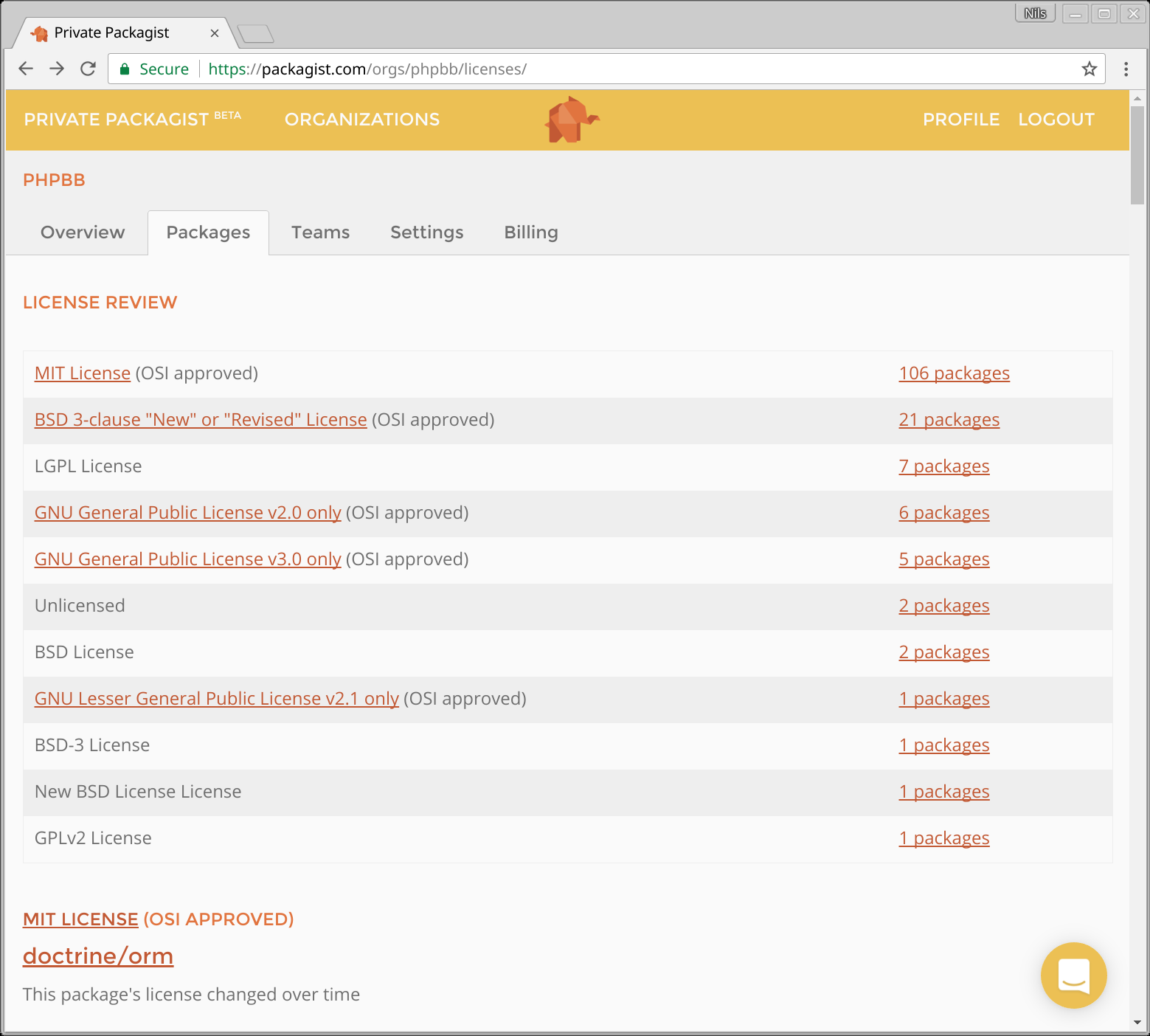This screenshot has height=1036, width=1150.
Task: Open the doctrine/orm package link
Action: pos(98,956)
